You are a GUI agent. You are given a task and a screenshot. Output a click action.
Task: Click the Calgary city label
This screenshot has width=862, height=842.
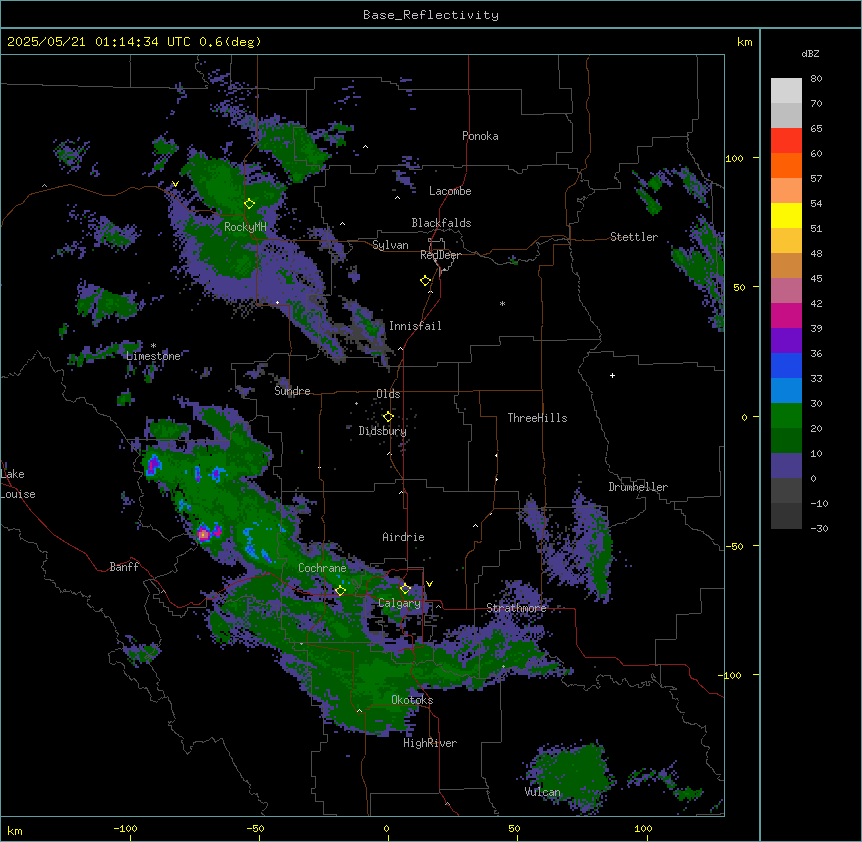pos(399,603)
